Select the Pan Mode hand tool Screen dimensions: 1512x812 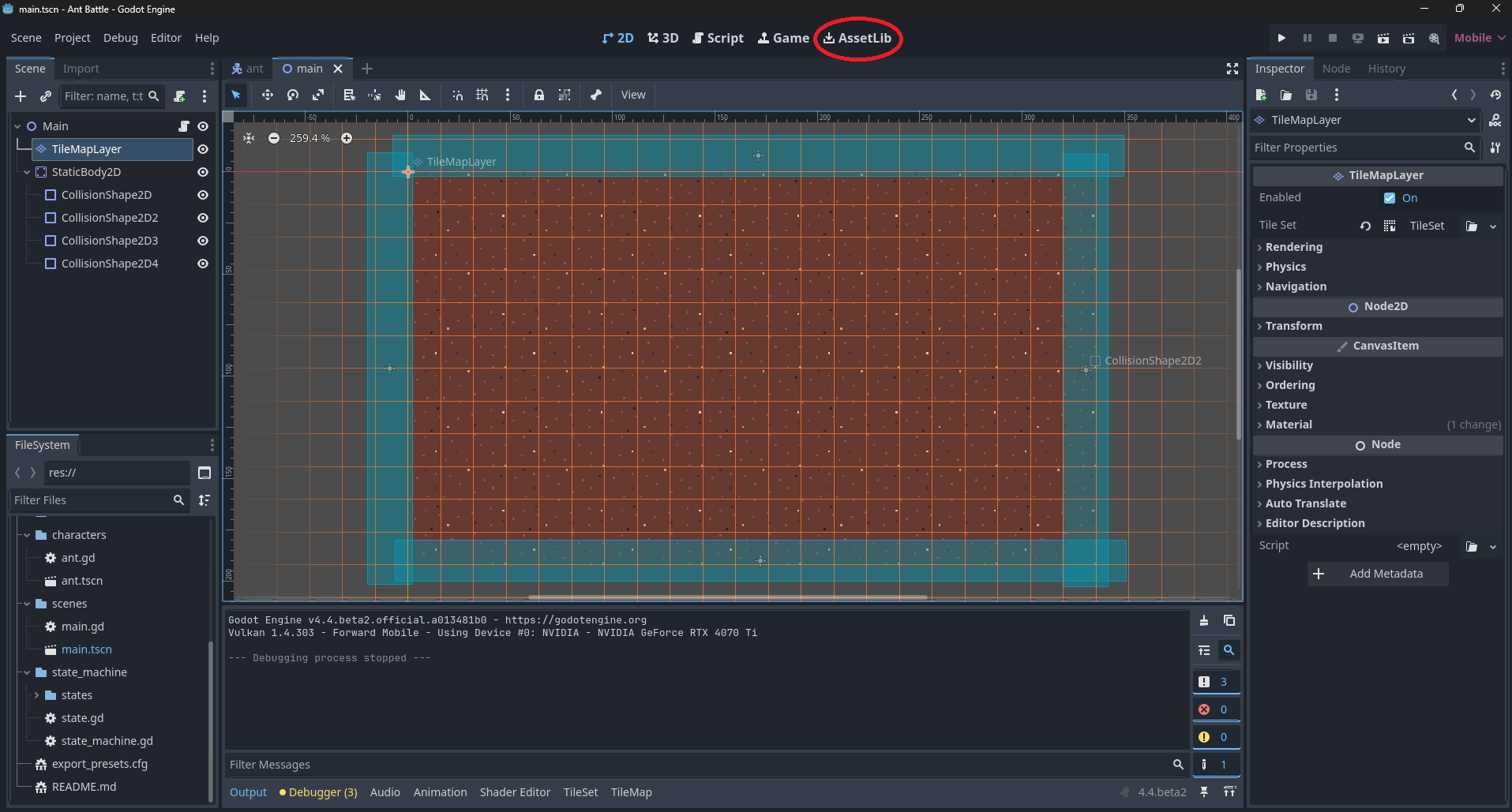pyautogui.click(x=400, y=95)
